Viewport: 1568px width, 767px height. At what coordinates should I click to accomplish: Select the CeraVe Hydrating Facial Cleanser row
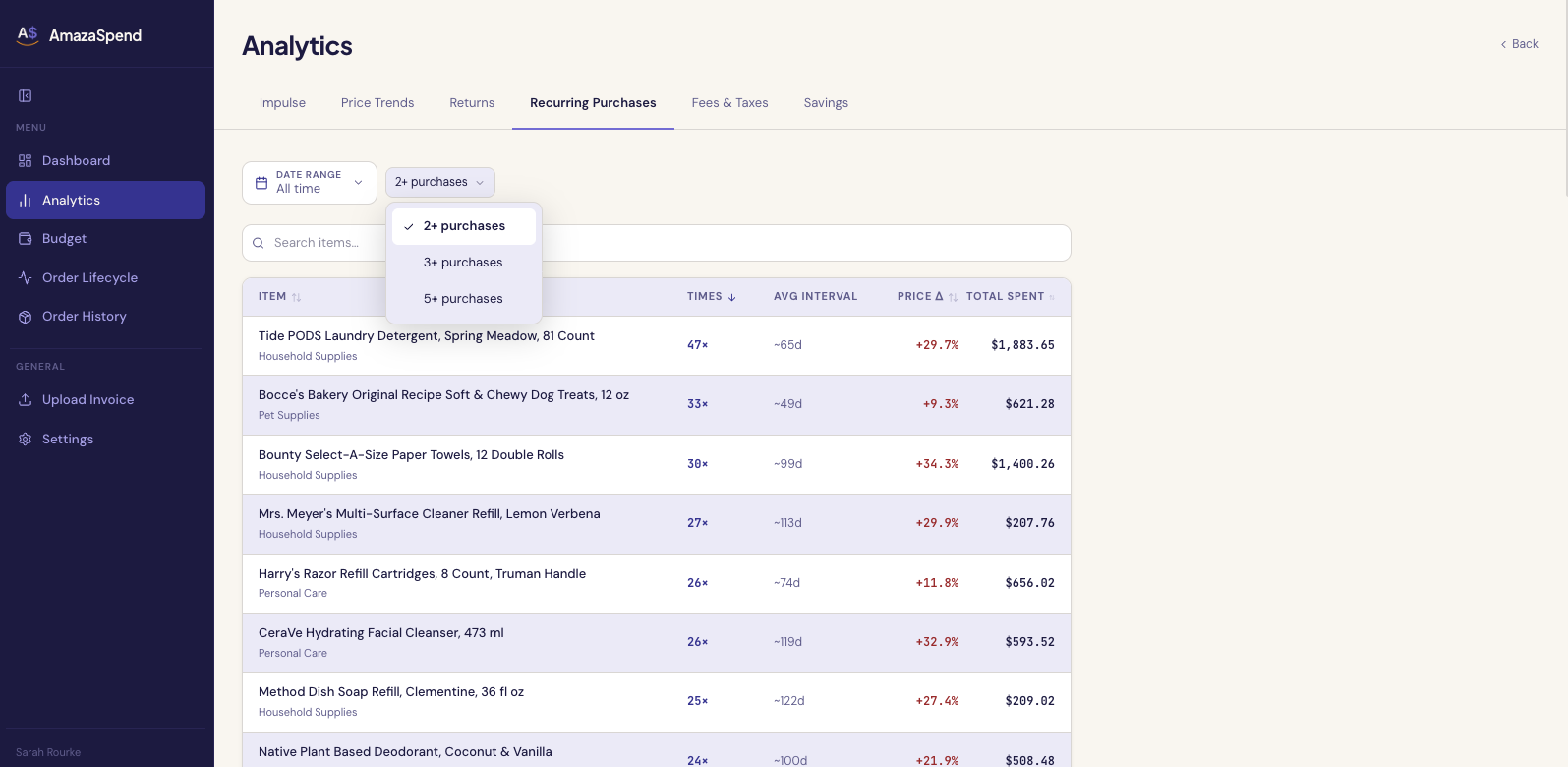pyautogui.click(x=657, y=642)
